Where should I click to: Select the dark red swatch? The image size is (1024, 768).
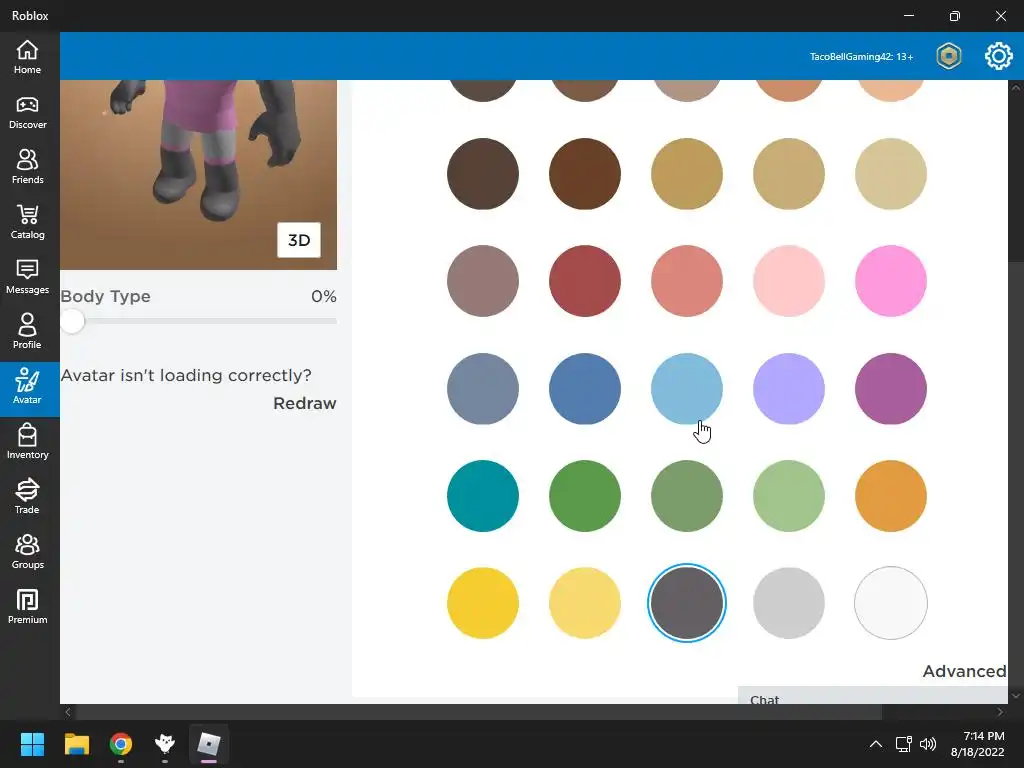tap(584, 281)
